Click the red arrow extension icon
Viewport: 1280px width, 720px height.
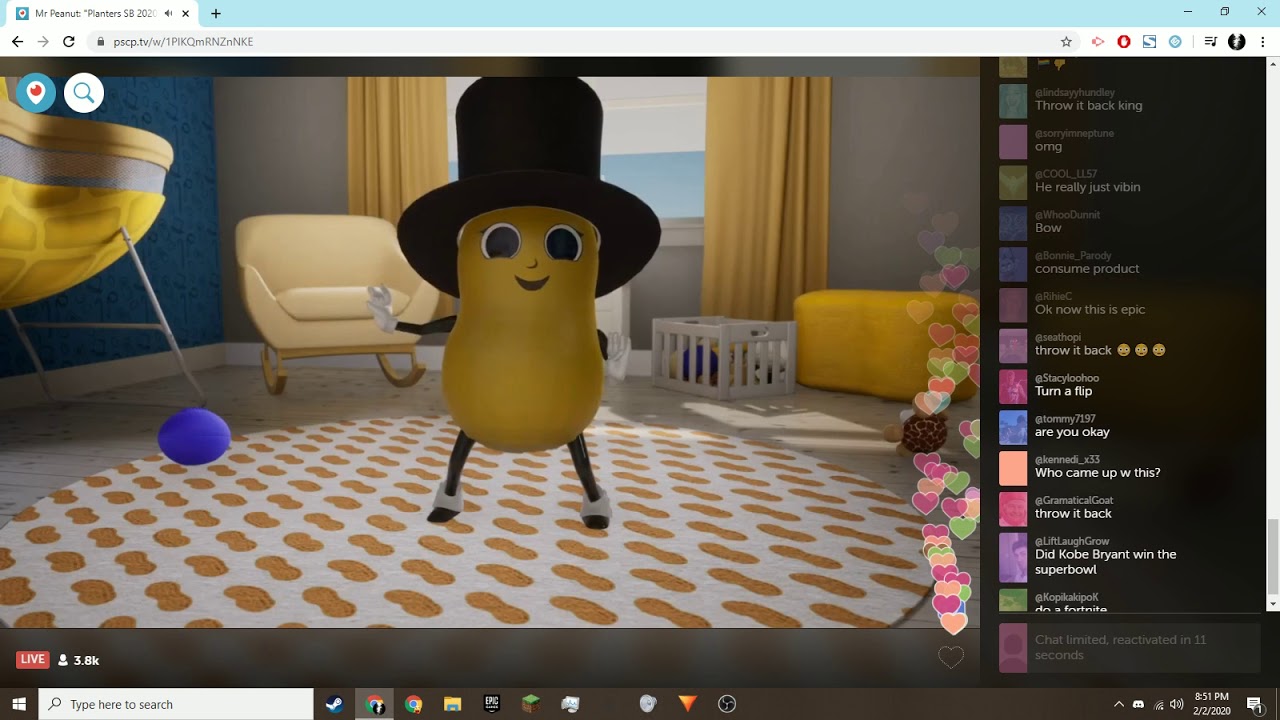1098,42
